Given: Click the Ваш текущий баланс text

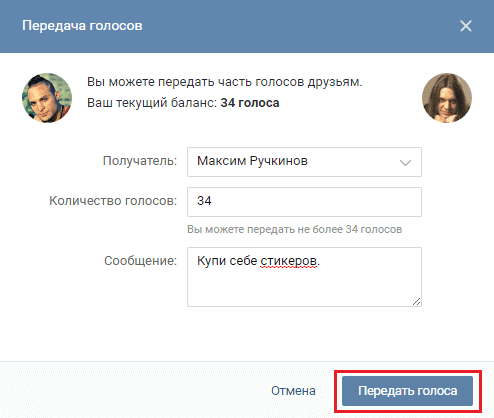Looking at the screenshot, I should click(x=152, y=103).
